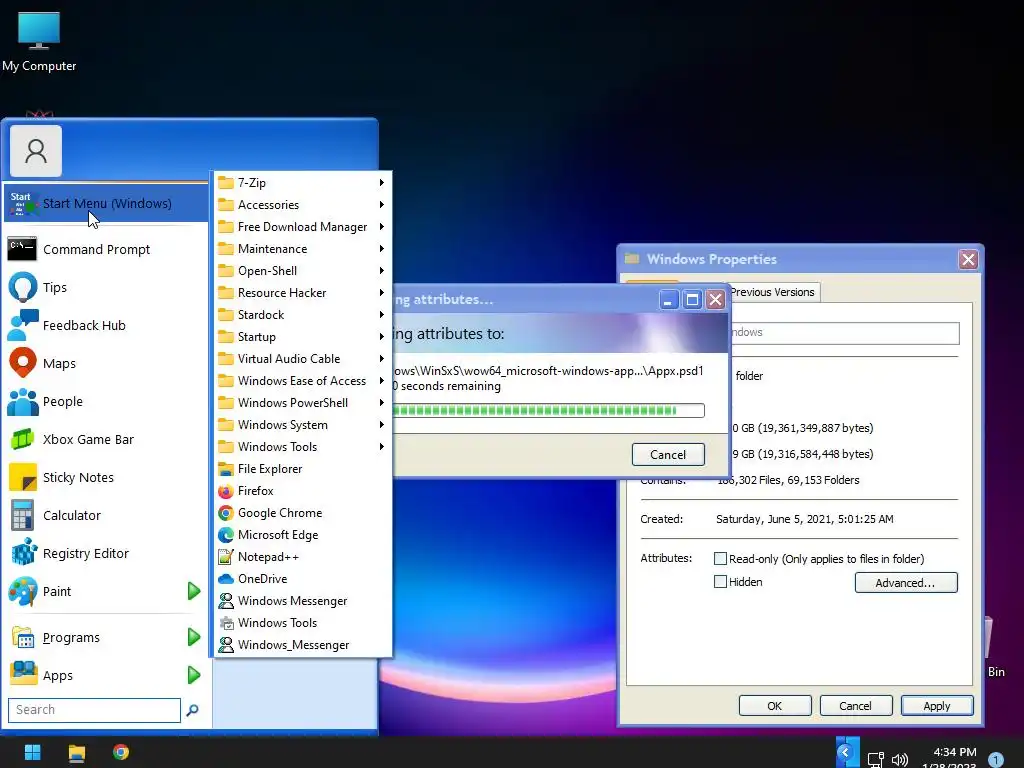Toggle the Hidden attribute checkbox
Viewport: 1024px width, 768px height.
(720, 581)
